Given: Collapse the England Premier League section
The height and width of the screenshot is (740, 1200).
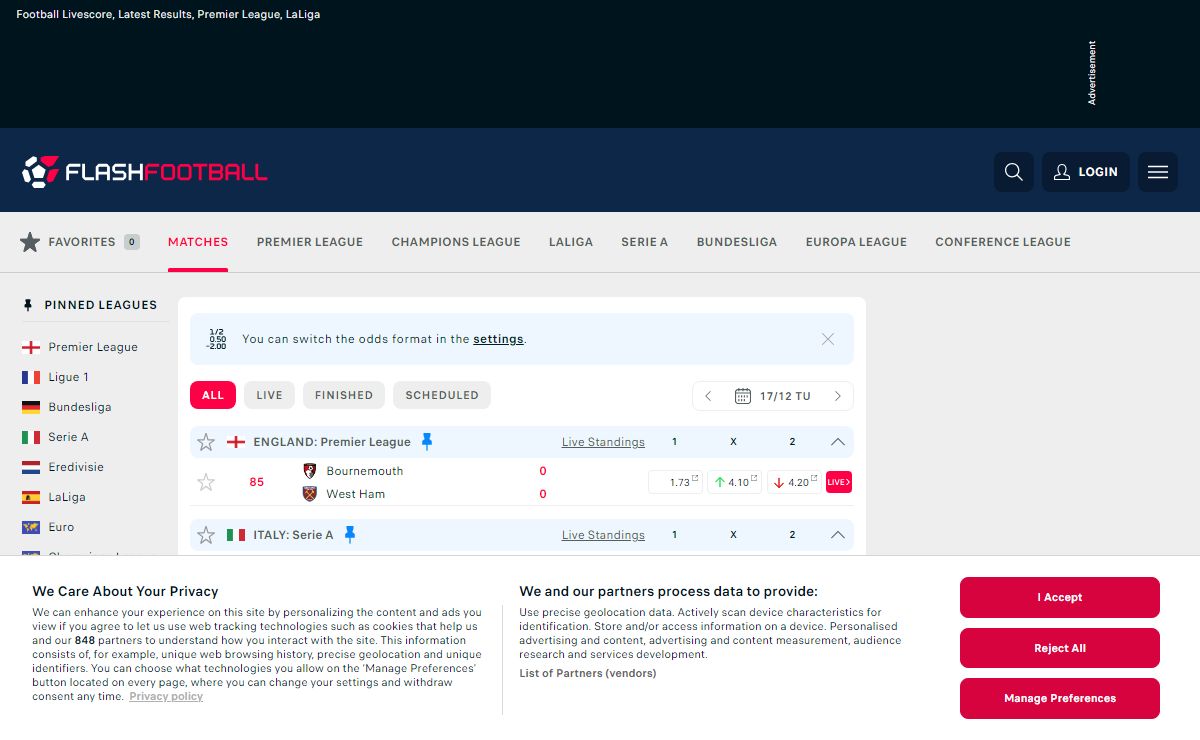Looking at the screenshot, I should click(838, 442).
